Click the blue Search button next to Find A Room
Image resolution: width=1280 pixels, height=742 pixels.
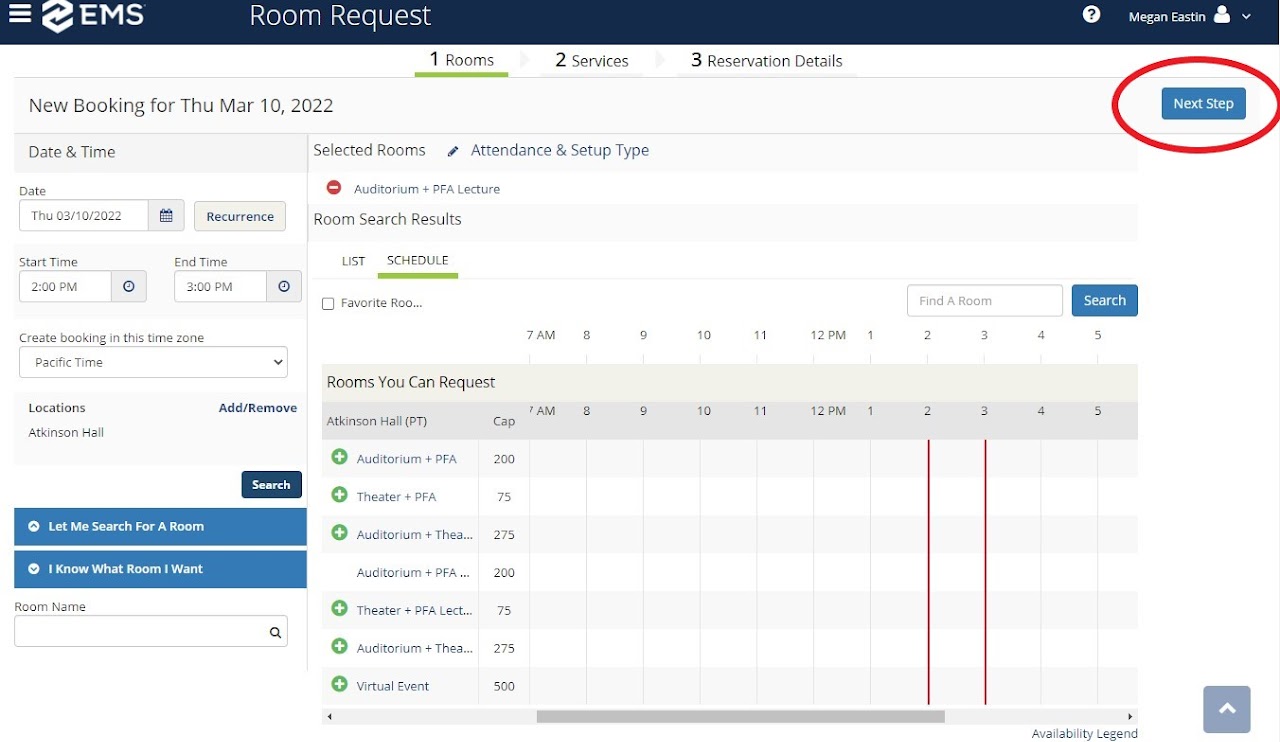[1105, 300]
